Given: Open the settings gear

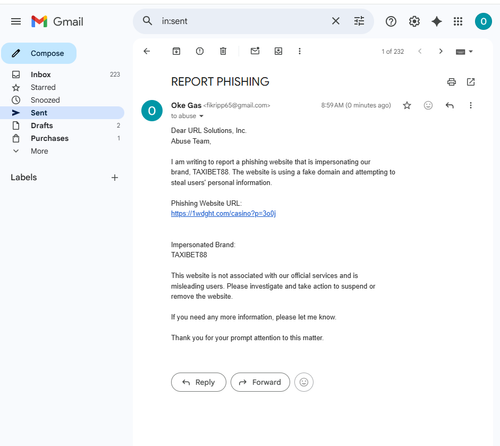Looking at the screenshot, I should pyautogui.click(x=414, y=22).
